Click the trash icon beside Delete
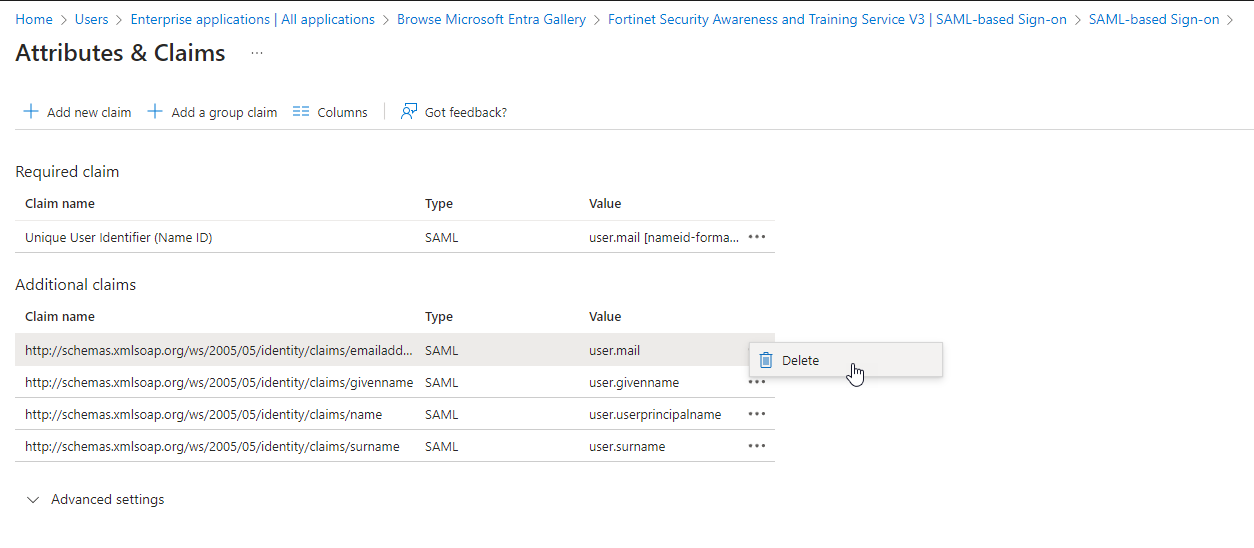1254x548 pixels. tap(766, 360)
